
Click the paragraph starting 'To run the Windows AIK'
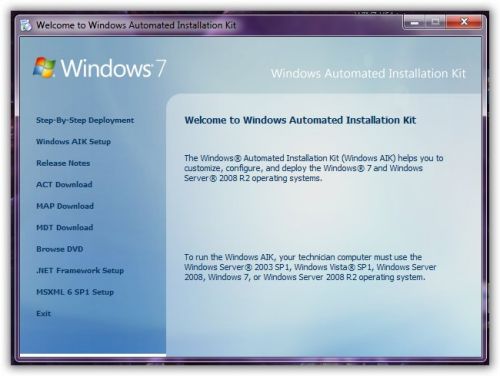pos(310,267)
